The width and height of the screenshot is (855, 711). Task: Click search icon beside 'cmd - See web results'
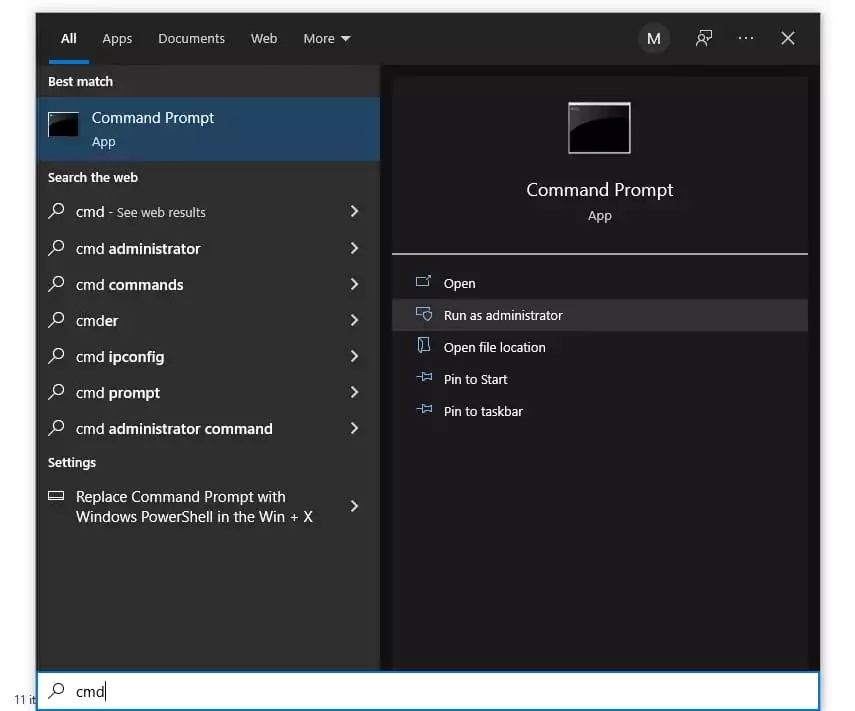coord(56,210)
